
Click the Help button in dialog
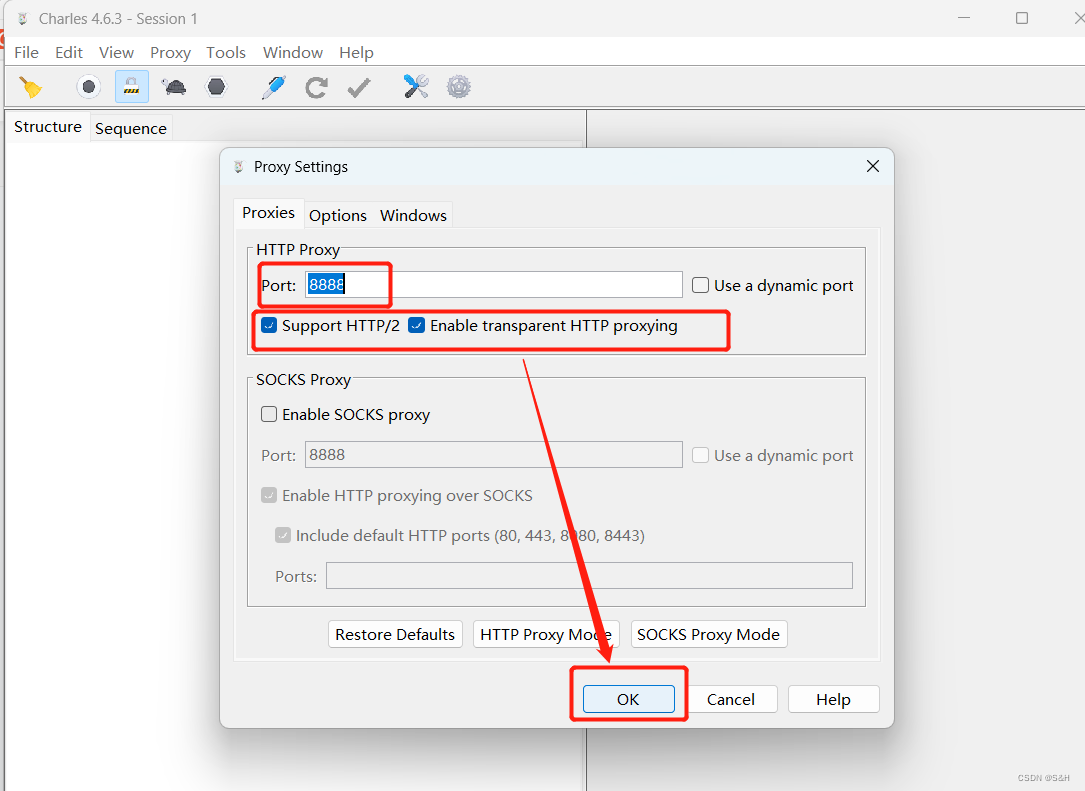point(833,699)
